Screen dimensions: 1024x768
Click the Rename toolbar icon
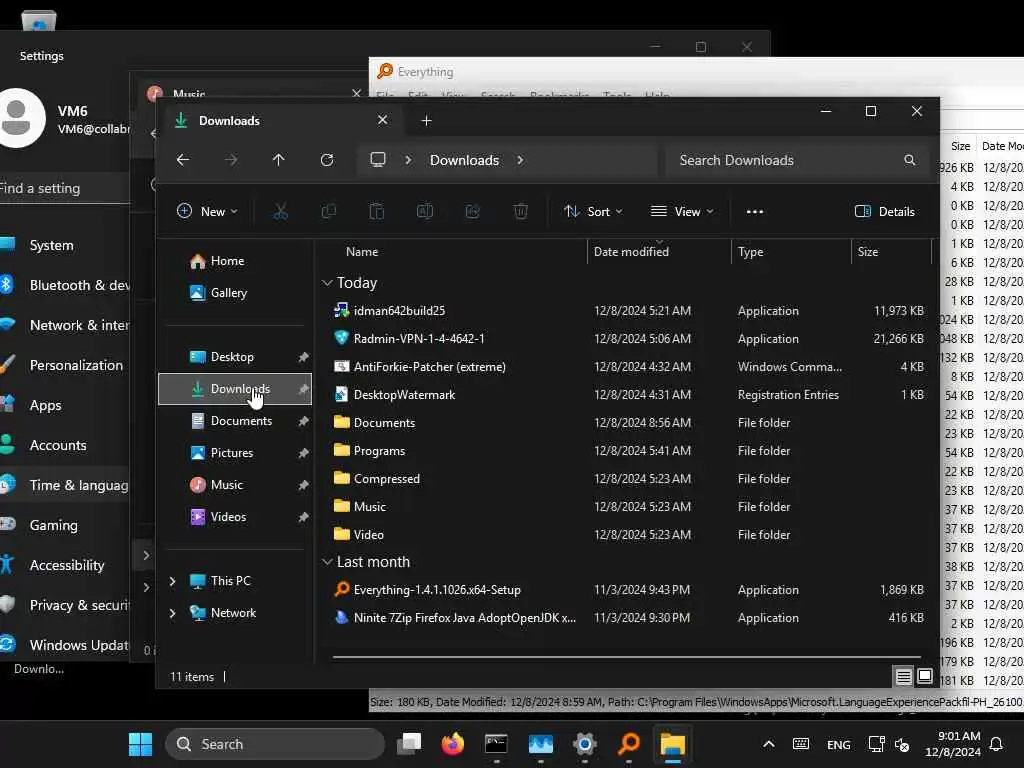[x=424, y=211]
